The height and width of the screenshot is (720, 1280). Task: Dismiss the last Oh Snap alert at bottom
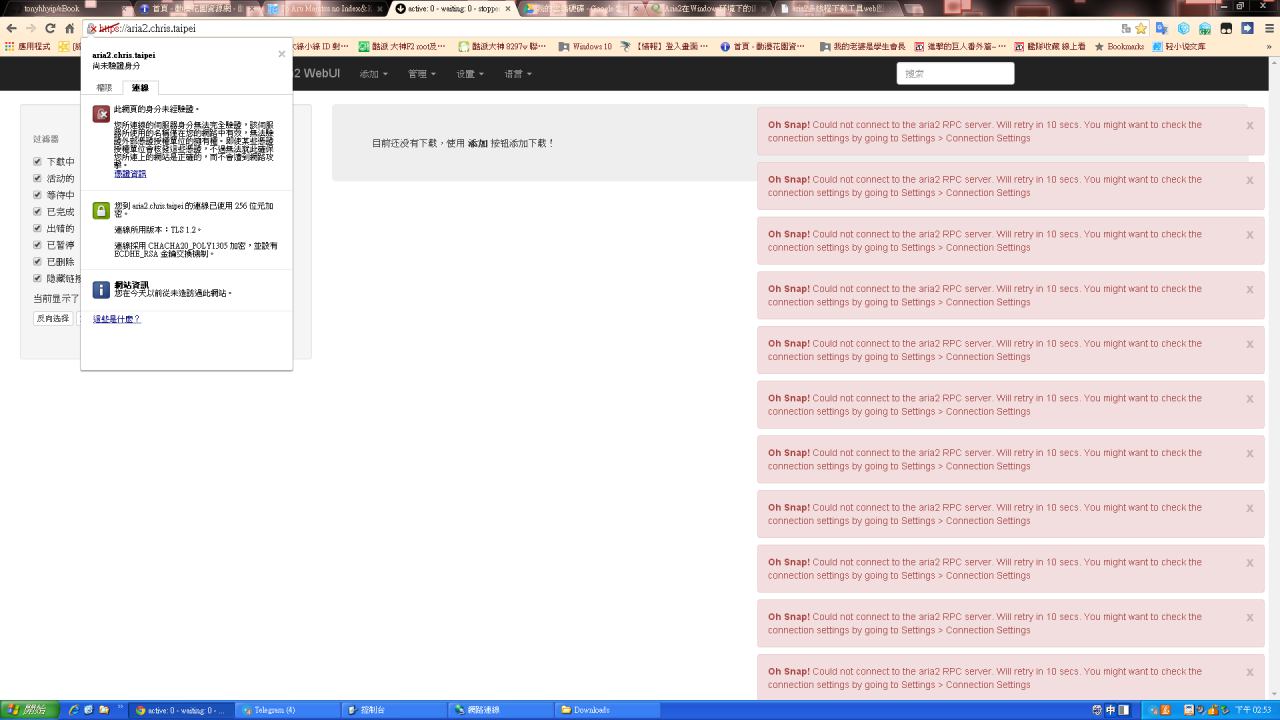(1250, 672)
